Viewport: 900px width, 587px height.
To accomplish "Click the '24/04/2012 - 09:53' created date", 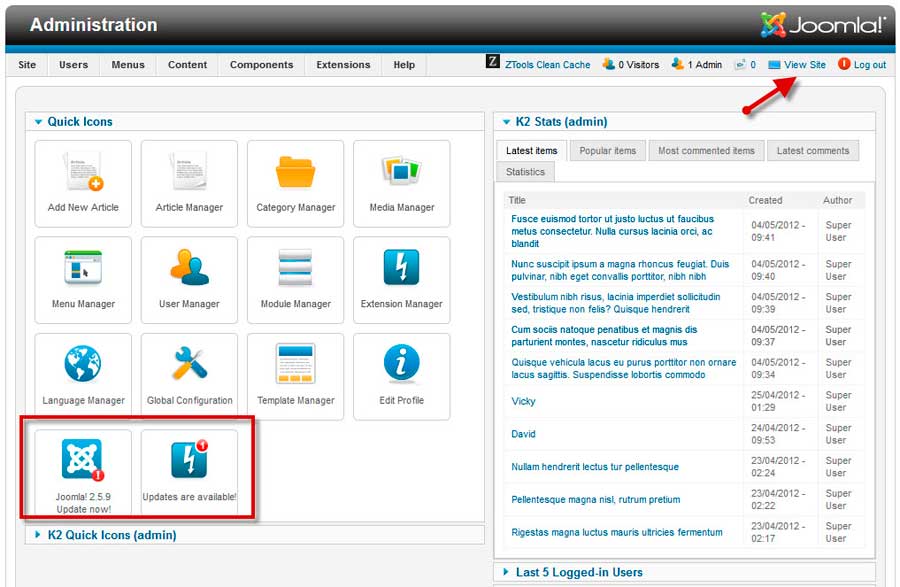I will pyautogui.click(x=778, y=434).
